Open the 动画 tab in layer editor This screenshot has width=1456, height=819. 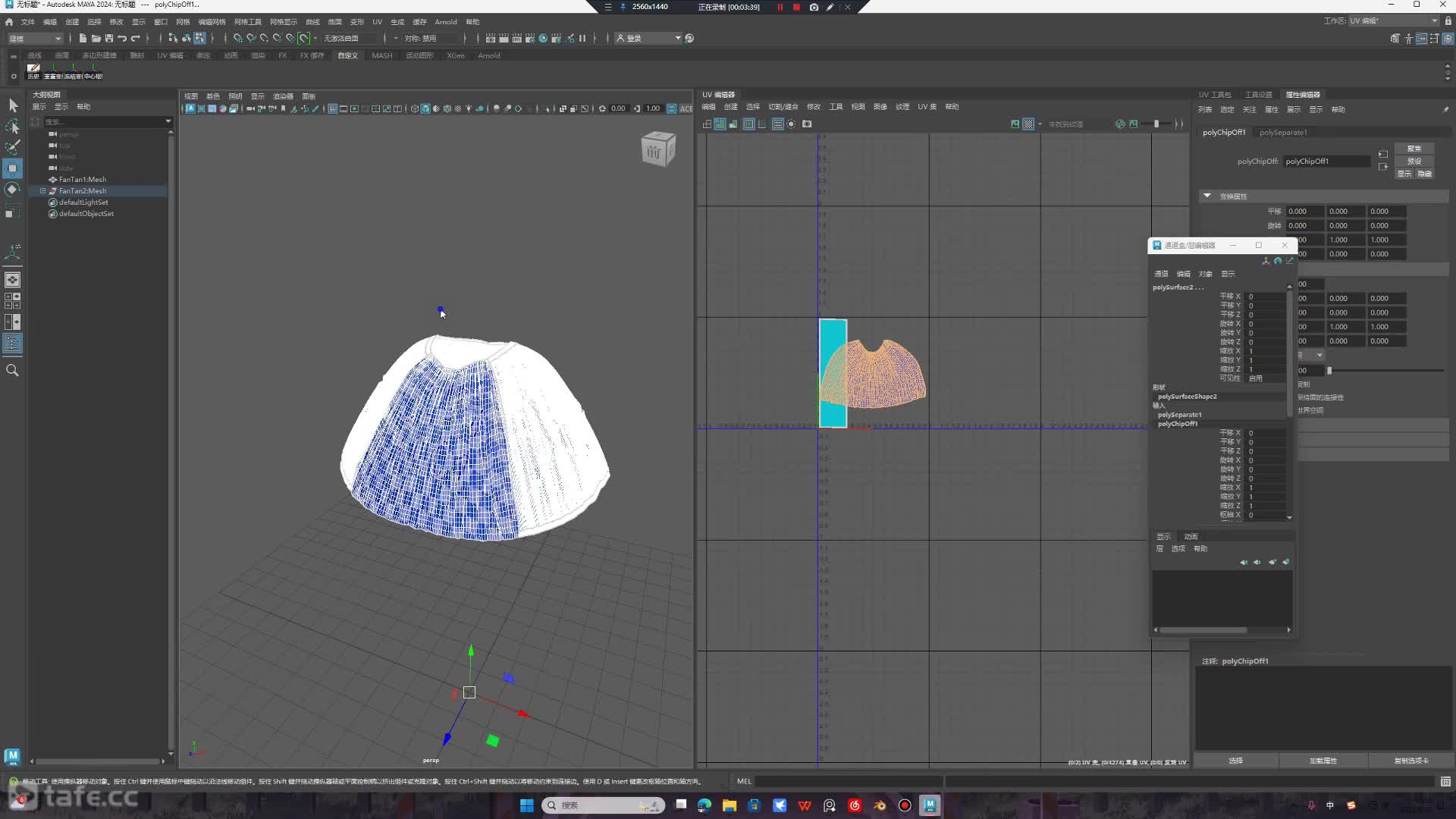[1191, 536]
